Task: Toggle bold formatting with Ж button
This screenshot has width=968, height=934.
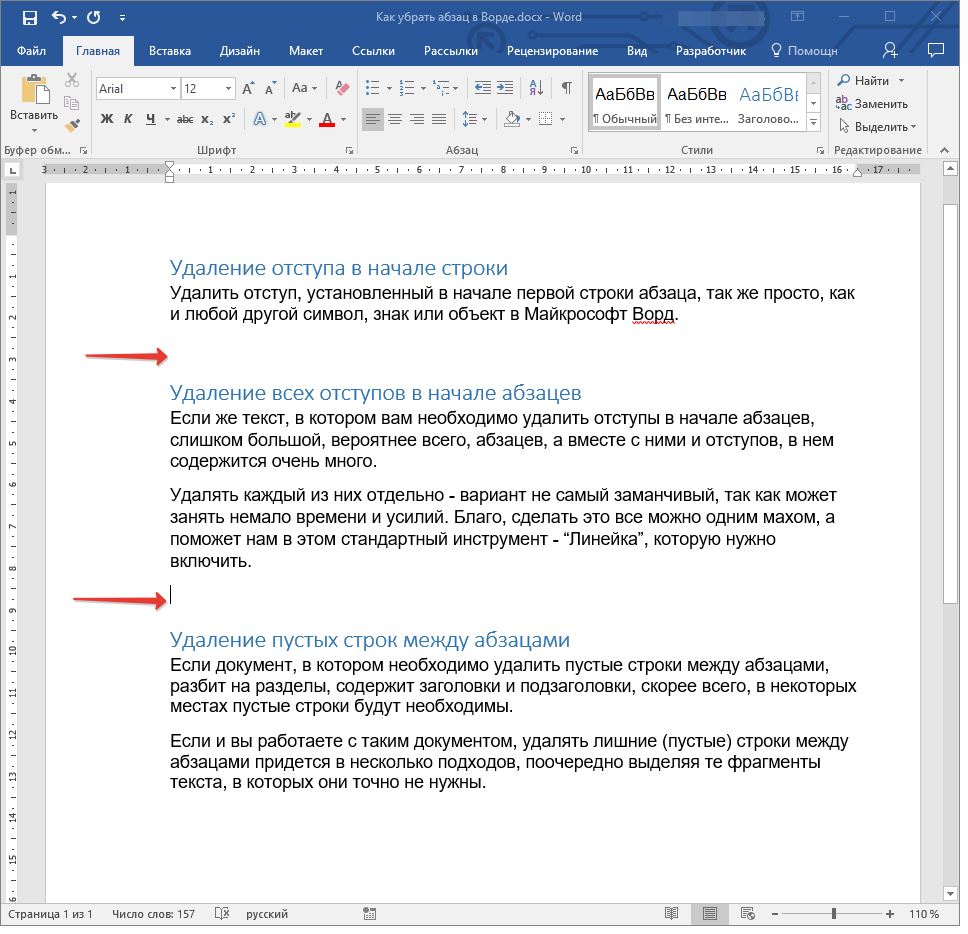Action: [107, 119]
